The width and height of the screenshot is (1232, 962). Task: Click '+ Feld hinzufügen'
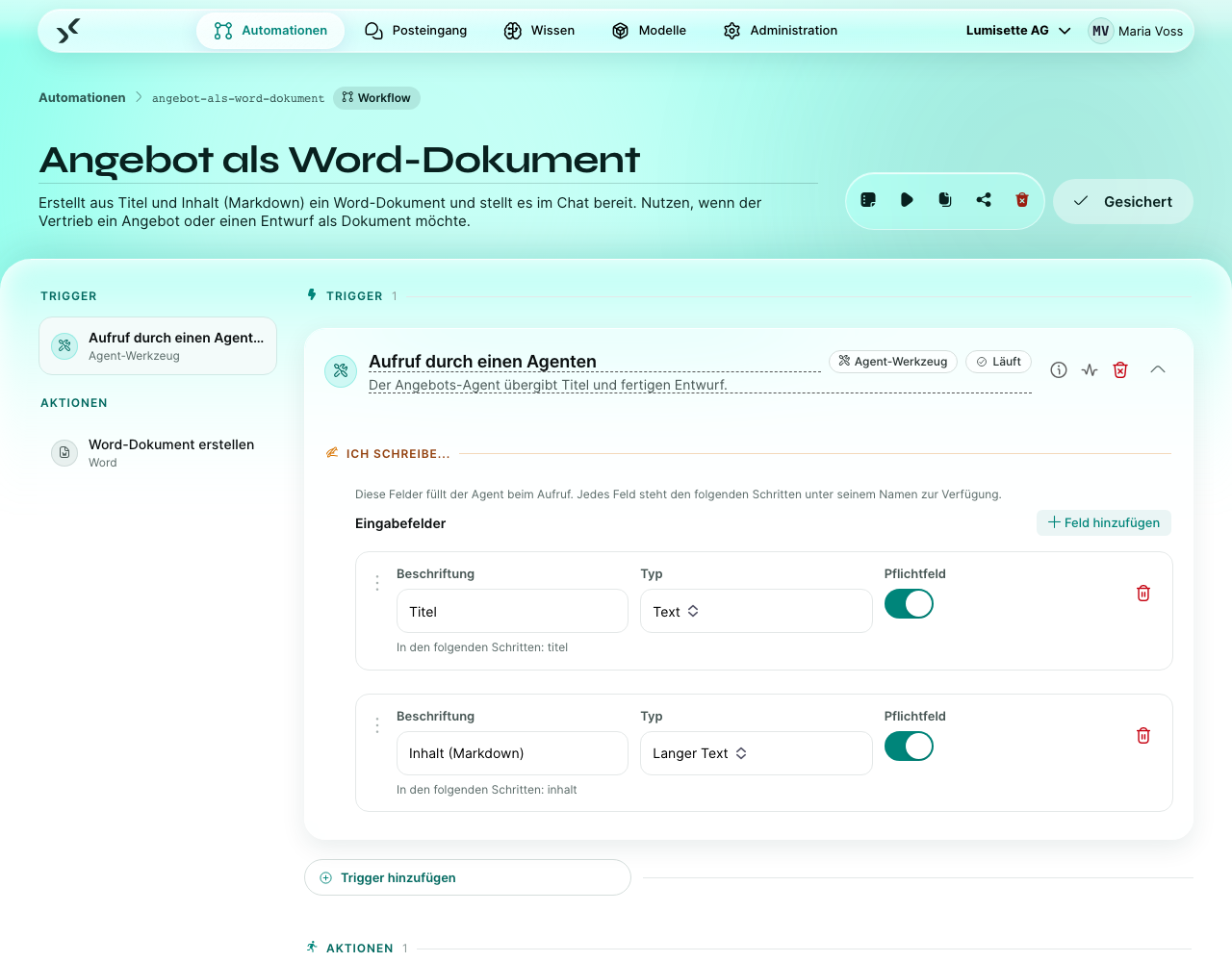click(1104, 522)
